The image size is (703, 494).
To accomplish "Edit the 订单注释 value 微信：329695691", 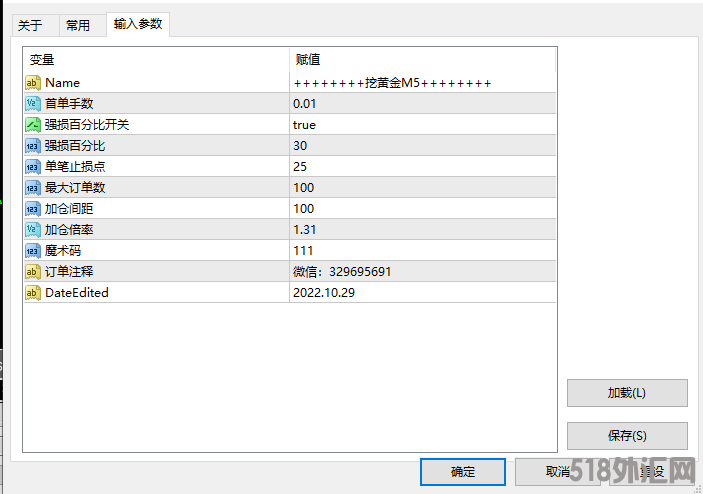I will tap(423, 272).
